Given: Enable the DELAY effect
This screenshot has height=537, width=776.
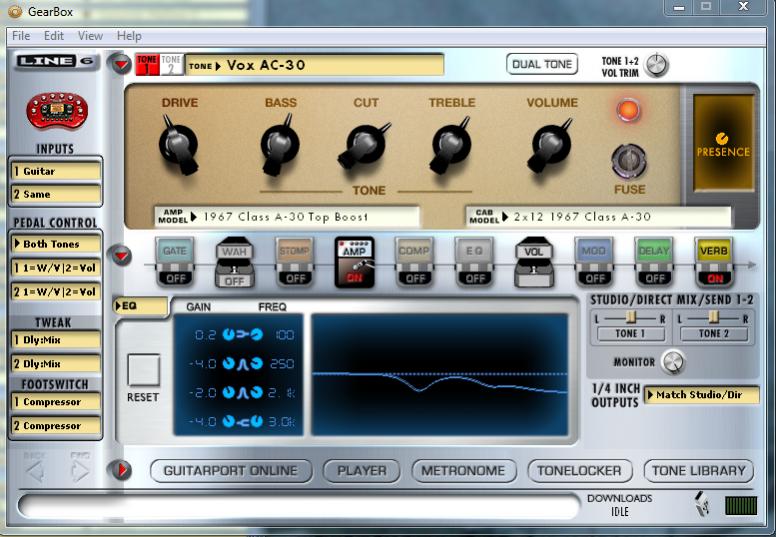Looking at the screenshot, I should pyautogui.click(x=654, y=262).
